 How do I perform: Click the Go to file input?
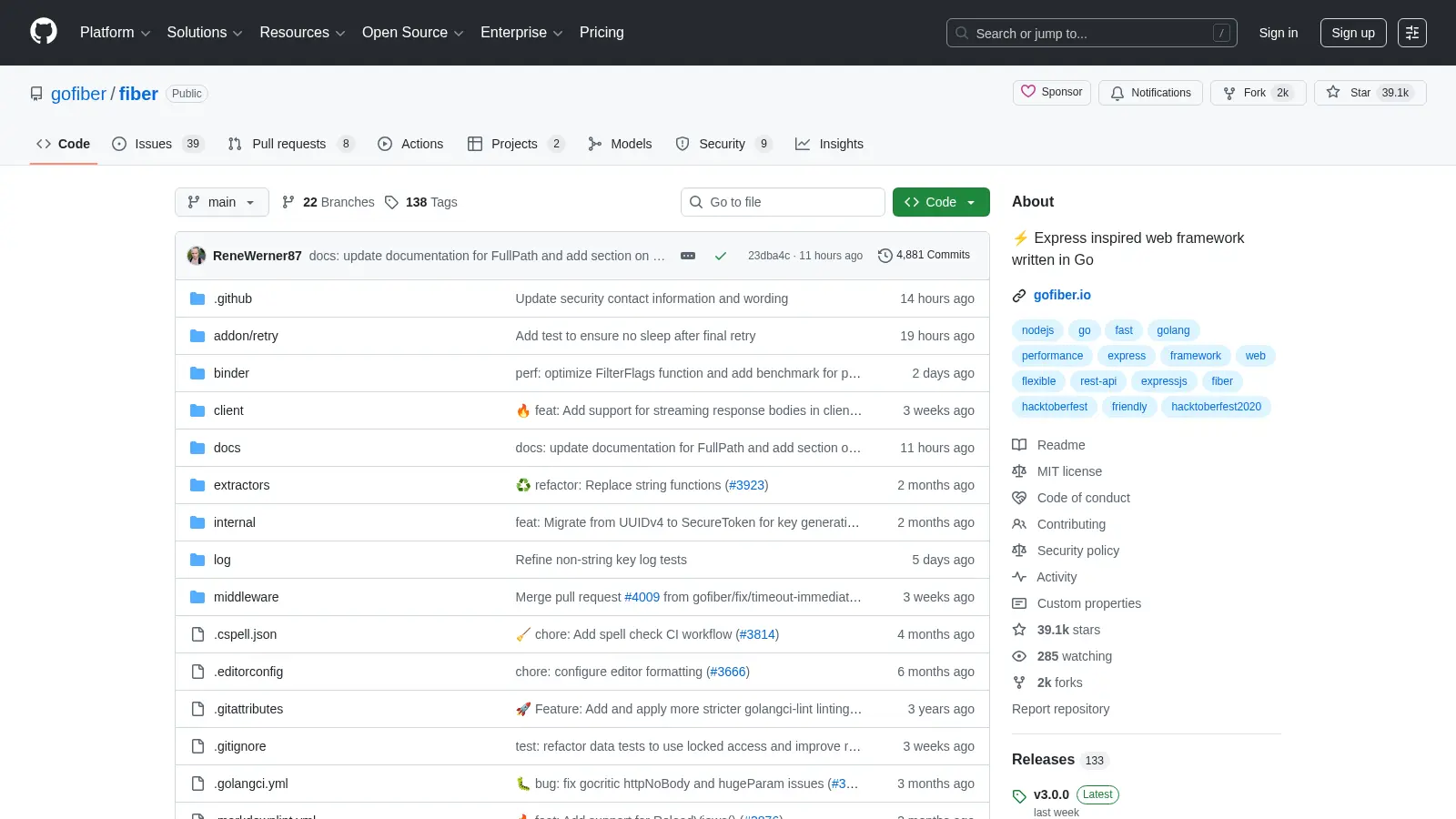pos(783,202)
